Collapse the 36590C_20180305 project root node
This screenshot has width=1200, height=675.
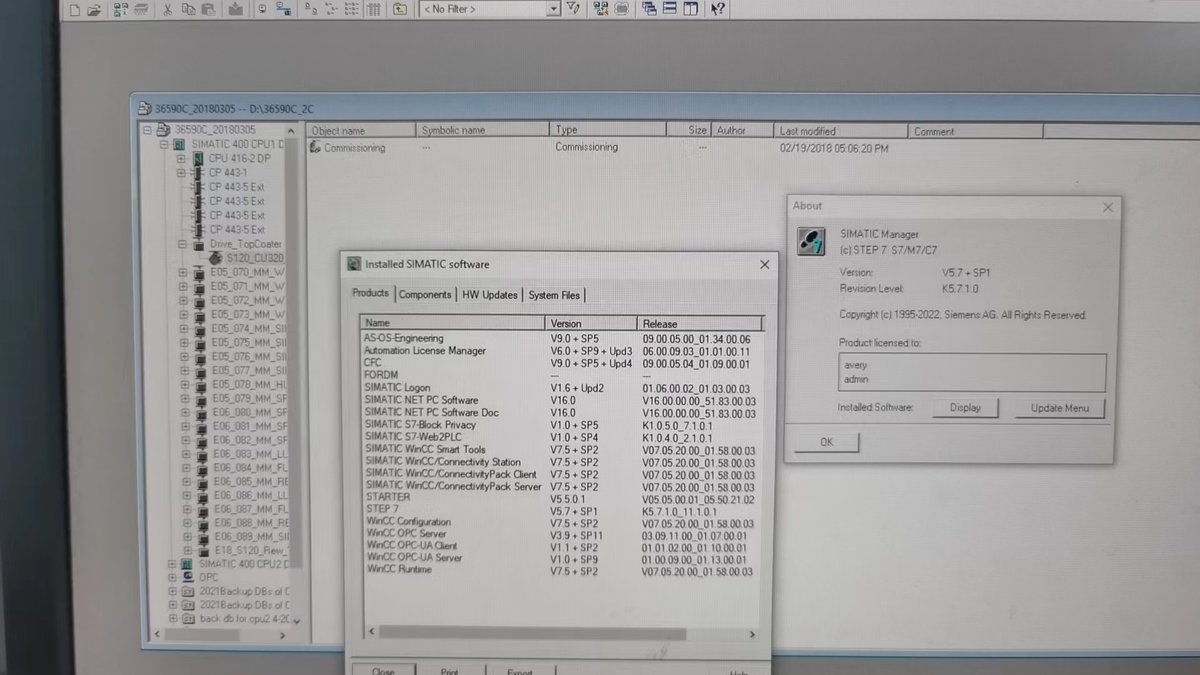148,129
